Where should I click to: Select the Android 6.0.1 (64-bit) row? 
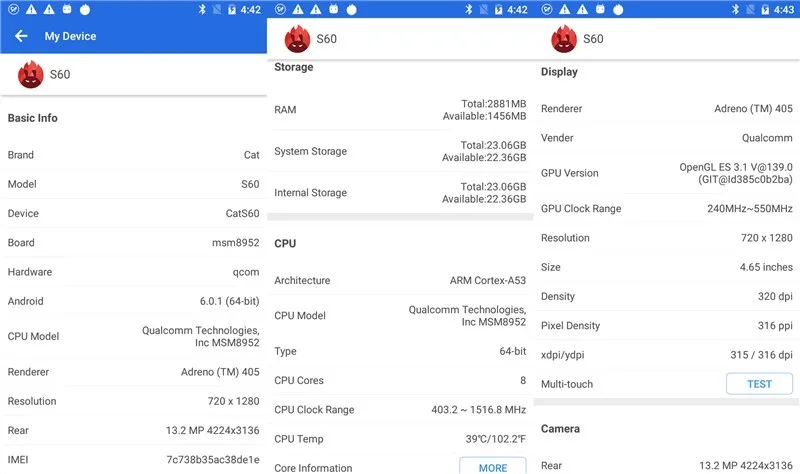click(x=133, y=301)
